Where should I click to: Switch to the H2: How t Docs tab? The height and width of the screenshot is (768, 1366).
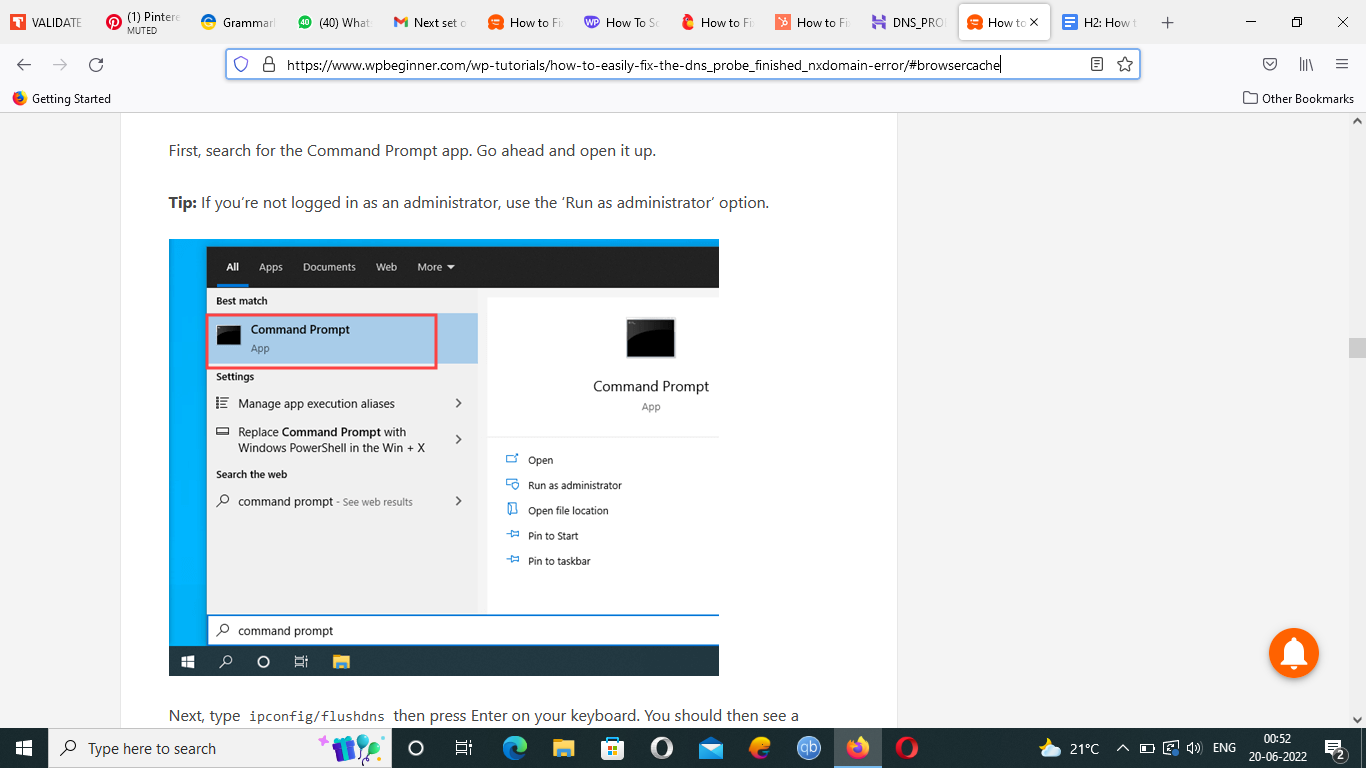1099,22
